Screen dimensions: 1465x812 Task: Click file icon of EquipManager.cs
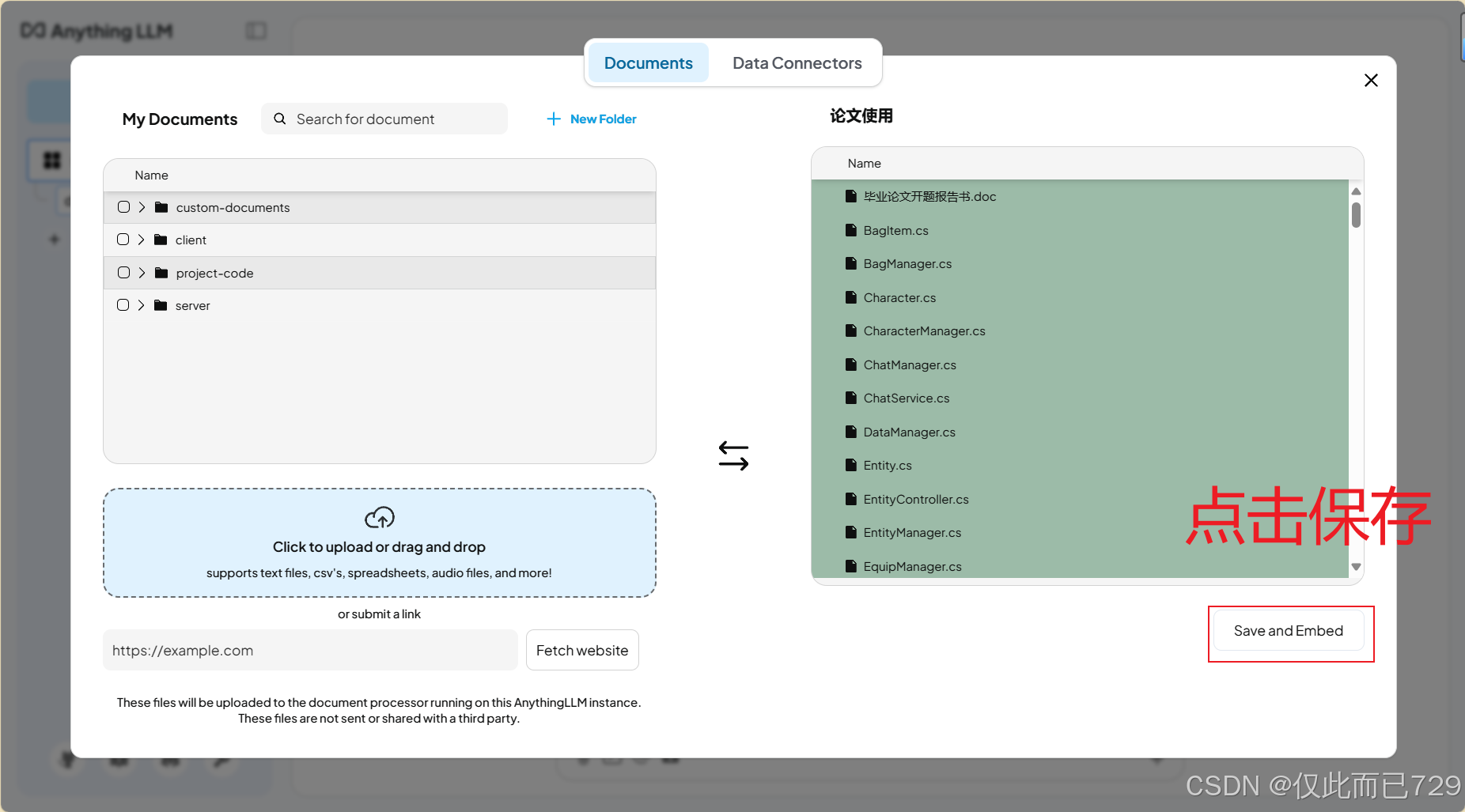851,566
